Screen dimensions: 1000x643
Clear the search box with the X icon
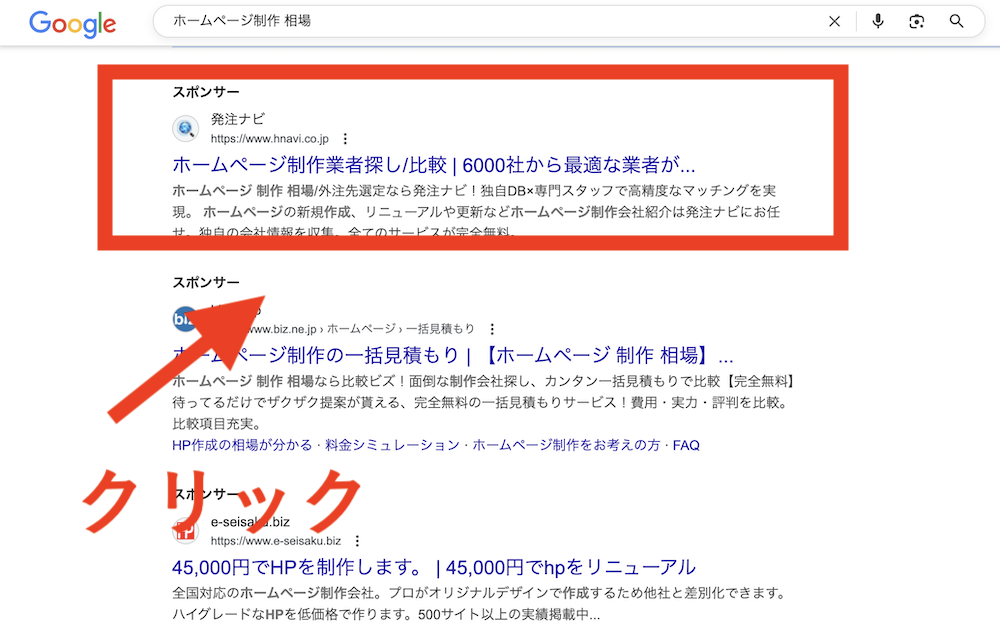834,21
